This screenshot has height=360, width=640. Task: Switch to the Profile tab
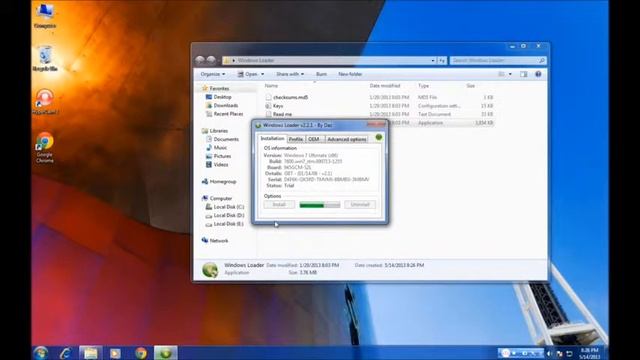tap(296, 139)
